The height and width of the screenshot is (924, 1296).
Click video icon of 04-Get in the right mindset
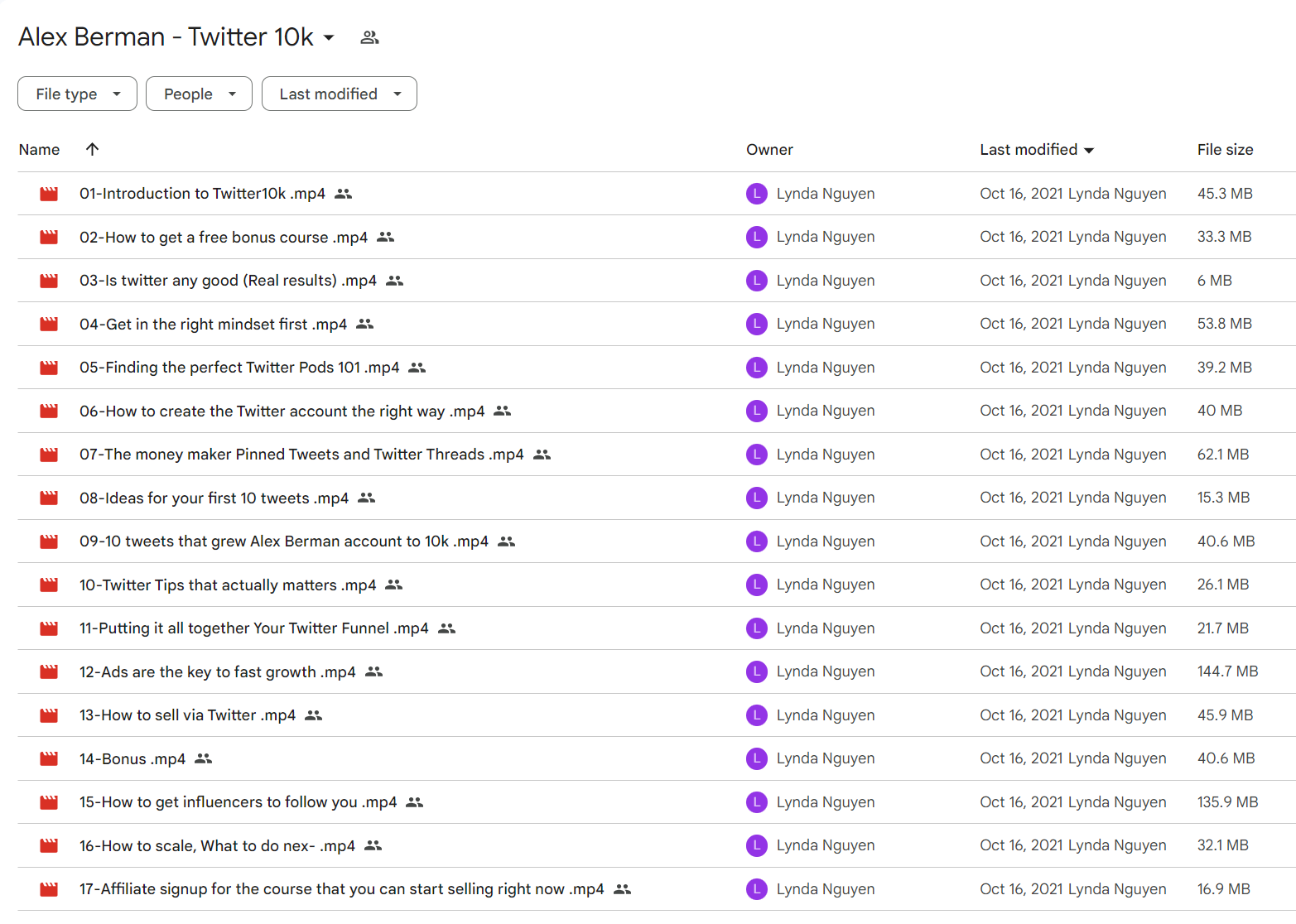click(x=49, y=324)
